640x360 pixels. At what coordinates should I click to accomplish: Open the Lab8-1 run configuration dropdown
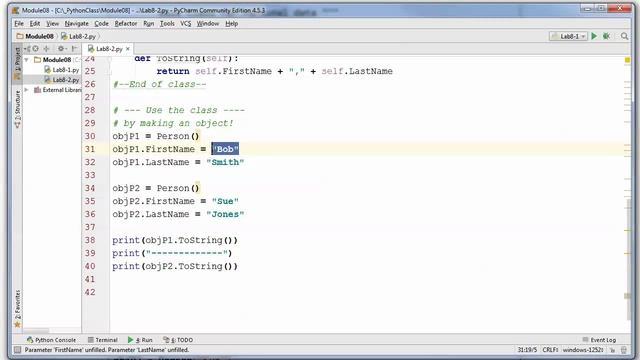point(568,36)
